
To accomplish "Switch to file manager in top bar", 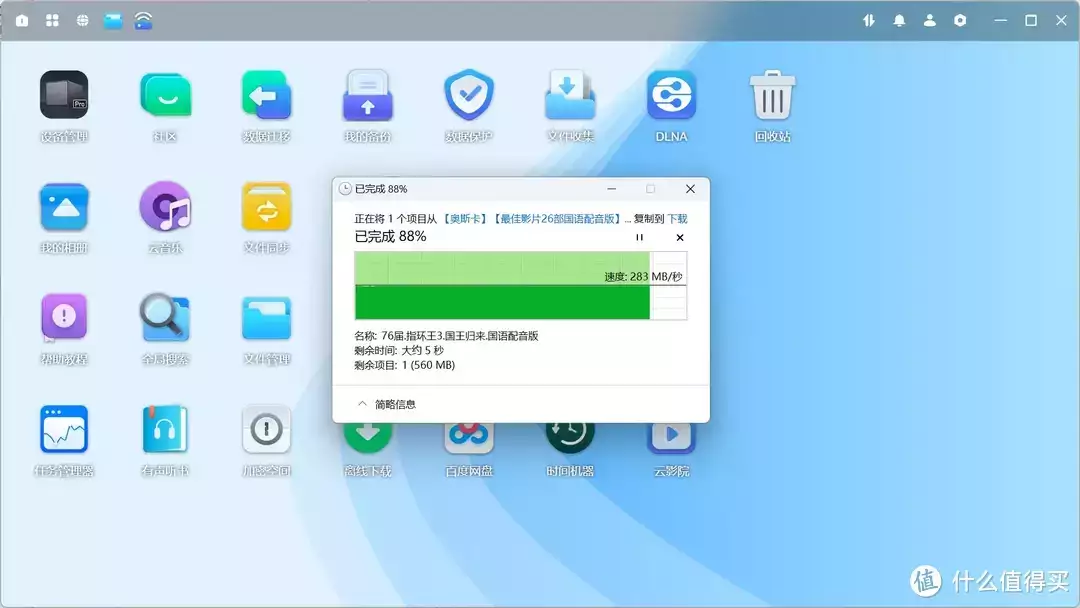I will tap(113, 21).
